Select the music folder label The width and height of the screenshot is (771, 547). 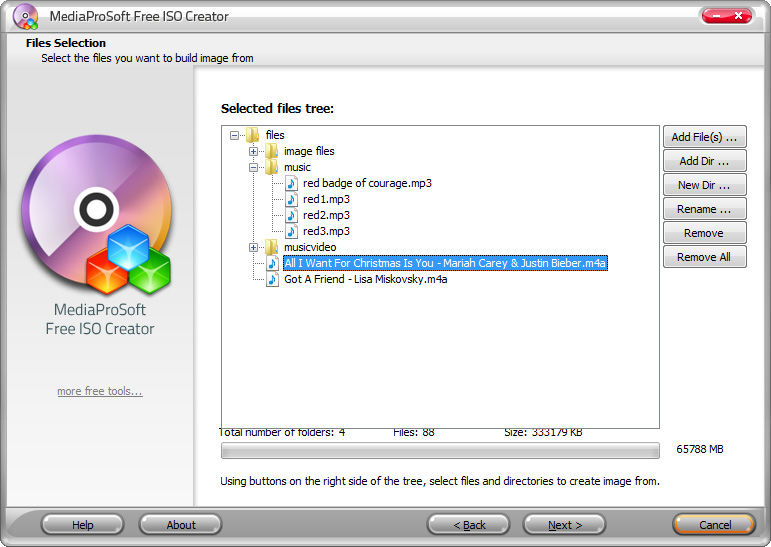click(x=297, y=167)
